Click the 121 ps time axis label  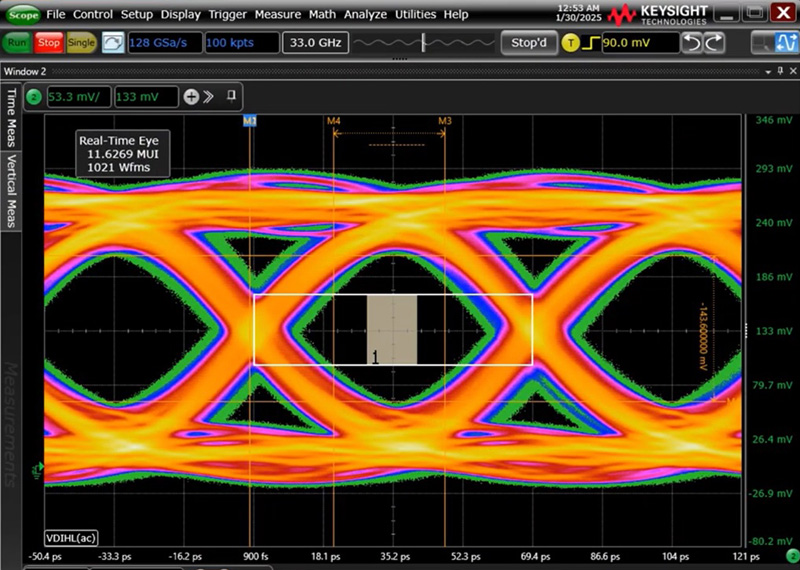tap(745, 556)
